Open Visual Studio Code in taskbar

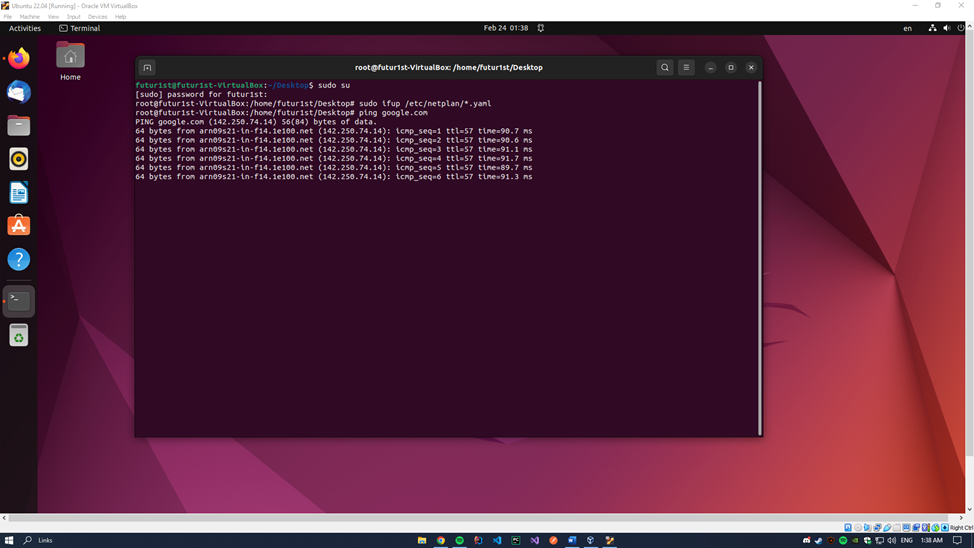pyautogui.click(x=497, y=541)
